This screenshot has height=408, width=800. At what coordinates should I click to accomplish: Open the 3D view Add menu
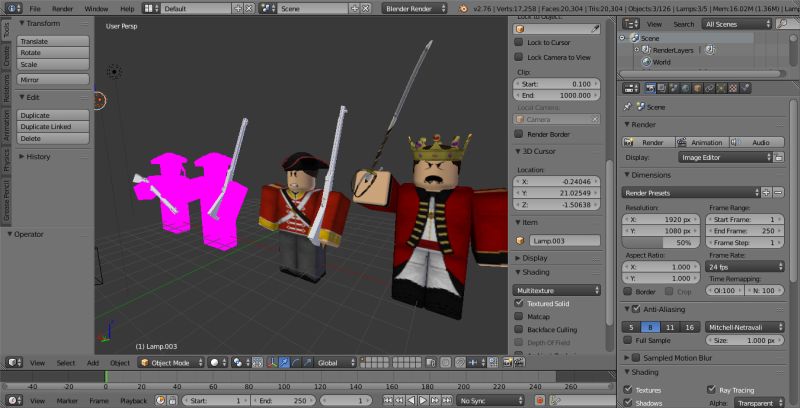click(93, 363)
